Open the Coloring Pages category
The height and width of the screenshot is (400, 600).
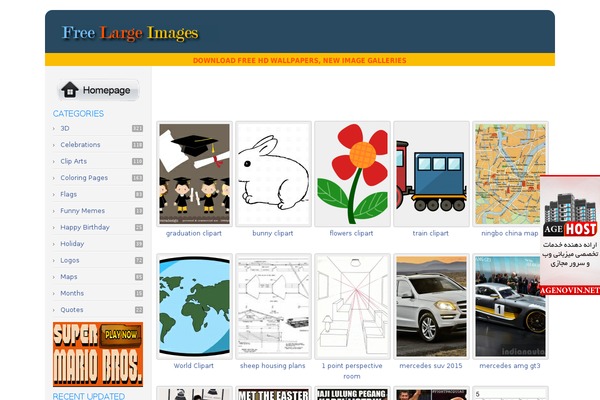tap(84, 178)
